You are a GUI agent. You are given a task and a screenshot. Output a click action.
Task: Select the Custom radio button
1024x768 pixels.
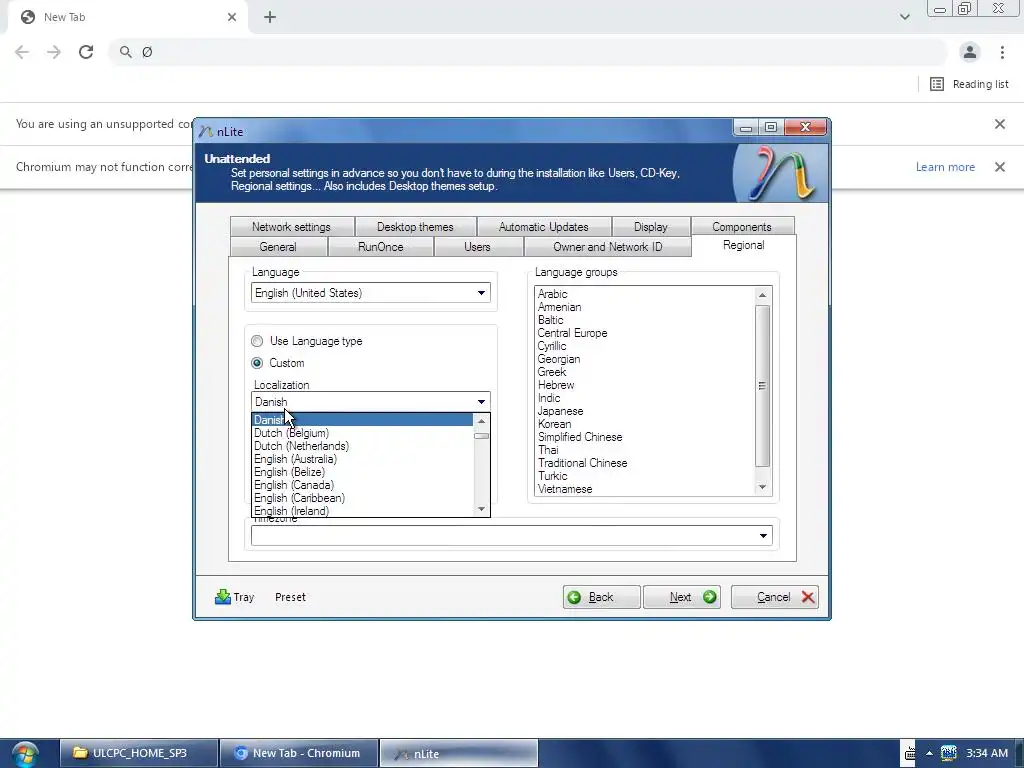[x=257, y=363]
